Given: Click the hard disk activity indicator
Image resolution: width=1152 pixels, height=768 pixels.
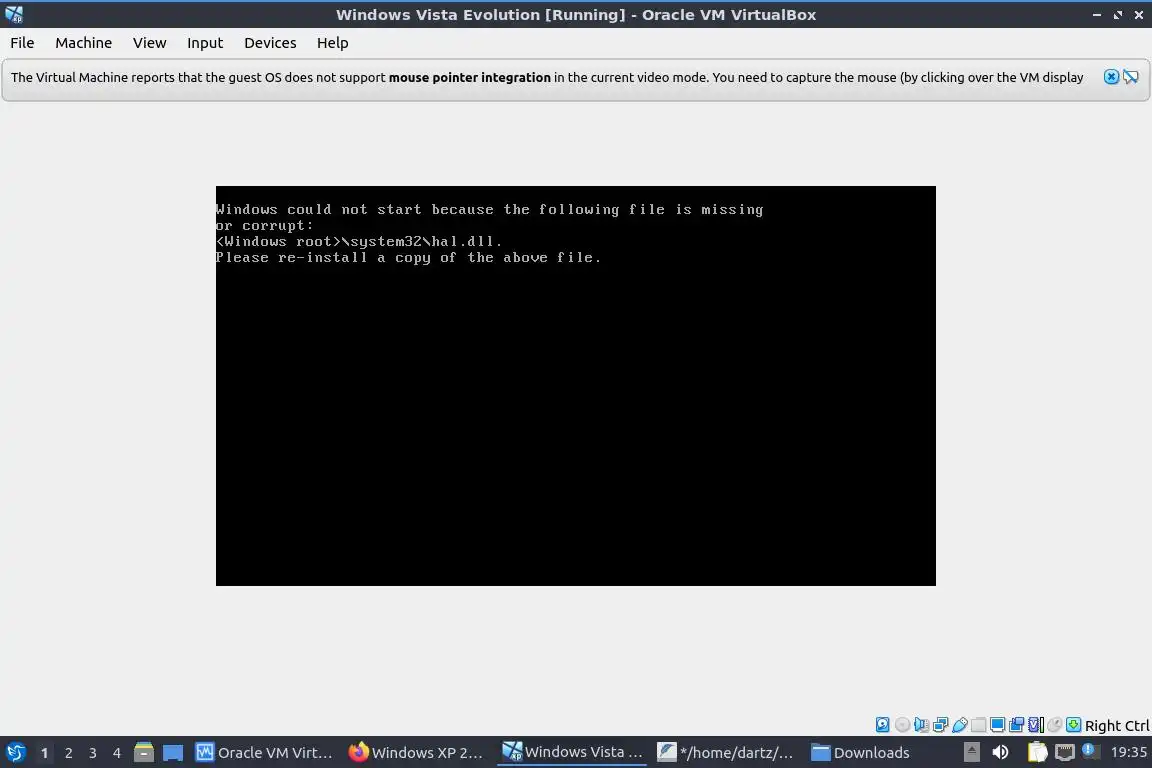Looking at the screenshot, I should 882,725.
